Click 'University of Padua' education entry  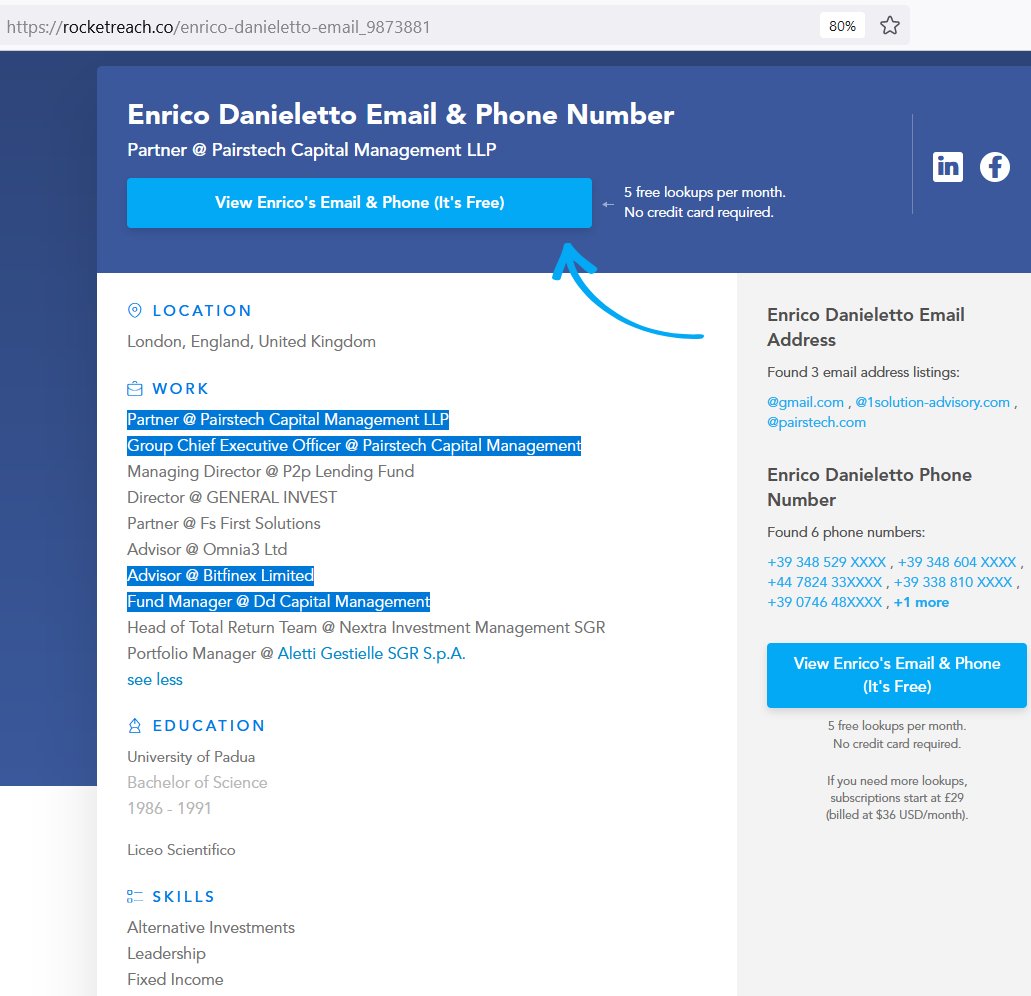pos(191,757)
